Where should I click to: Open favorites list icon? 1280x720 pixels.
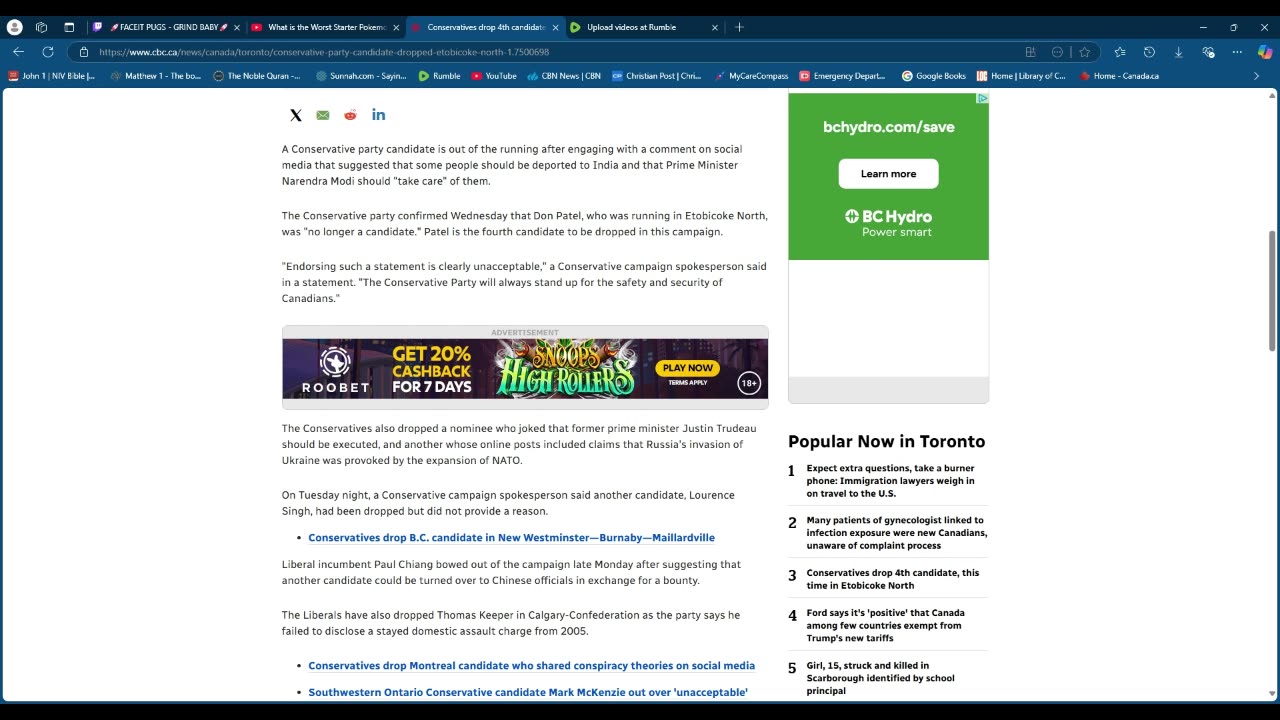tap(1120, 52)
